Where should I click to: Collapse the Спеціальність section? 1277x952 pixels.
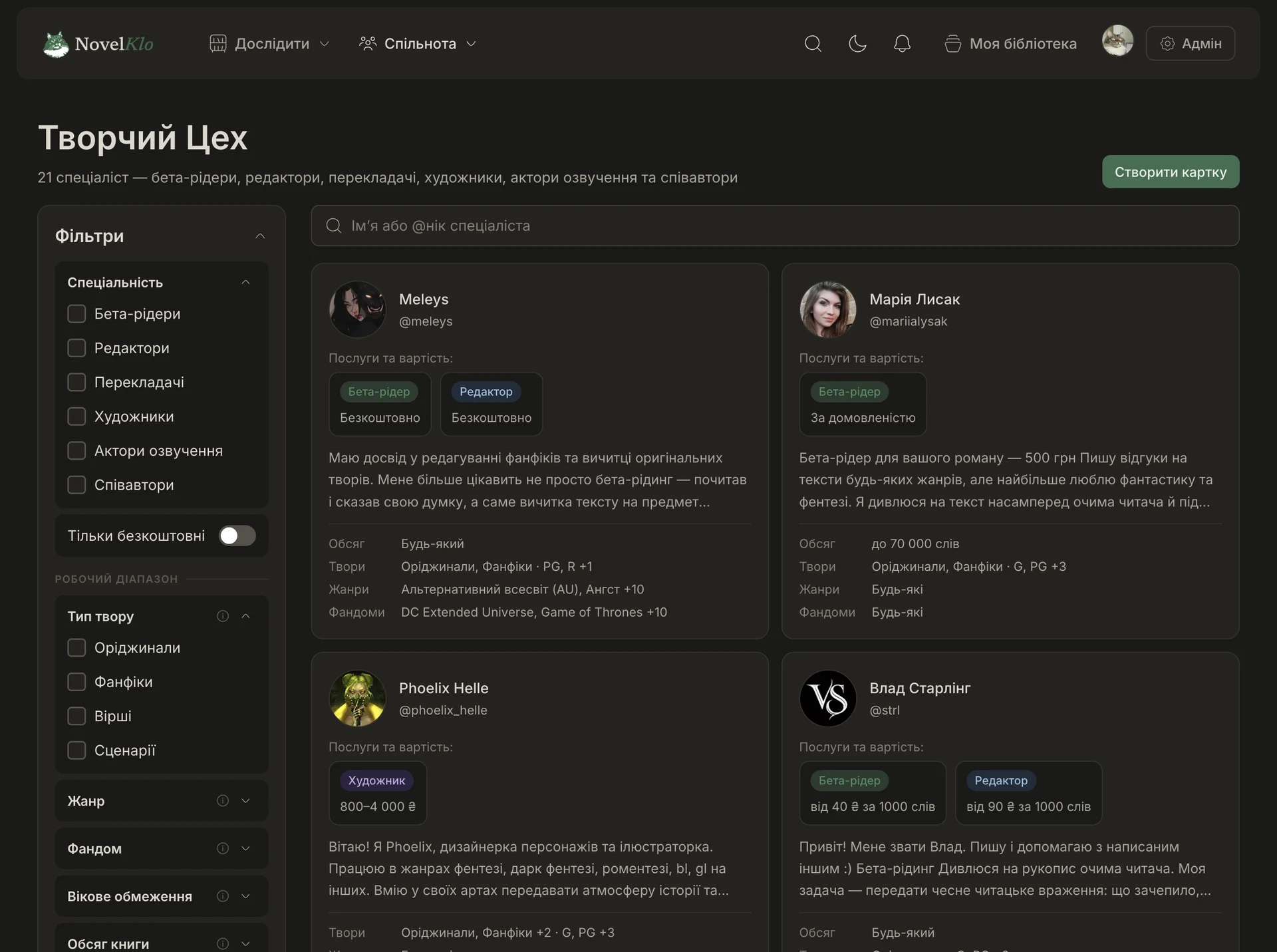coord(245,282)
